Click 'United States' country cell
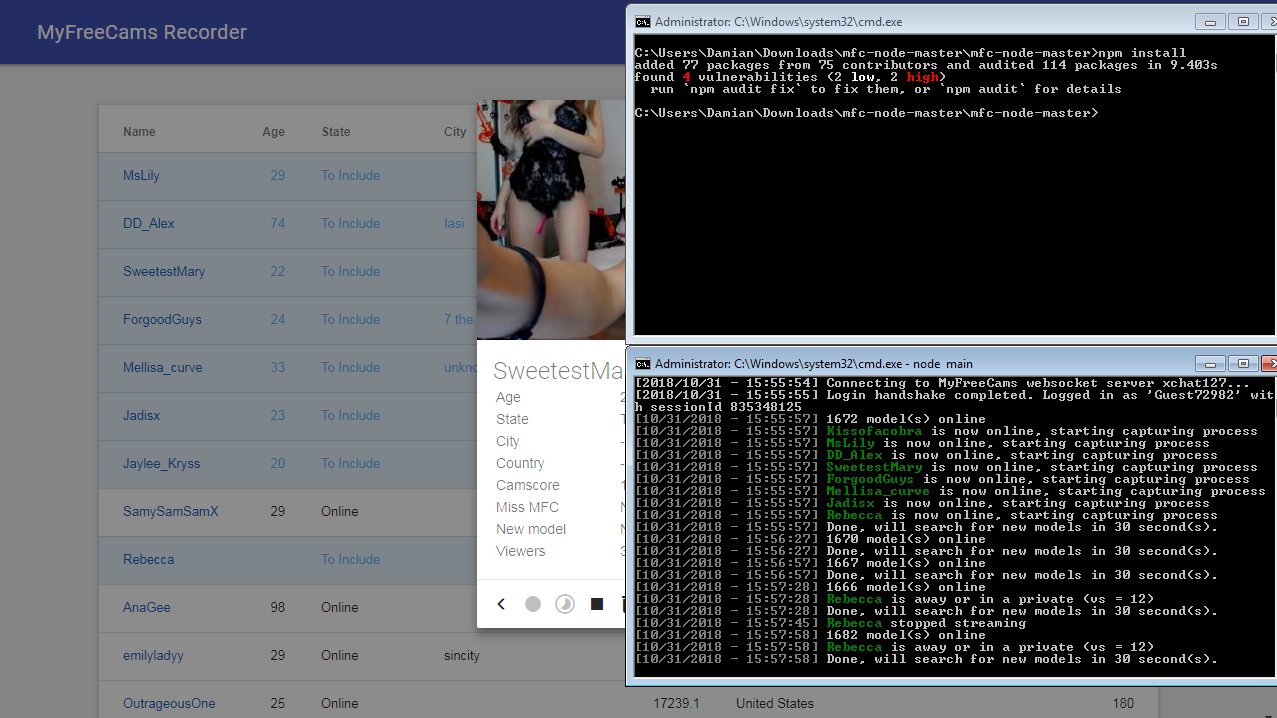This screenshot has width=1277, height=718. [775, 703]
